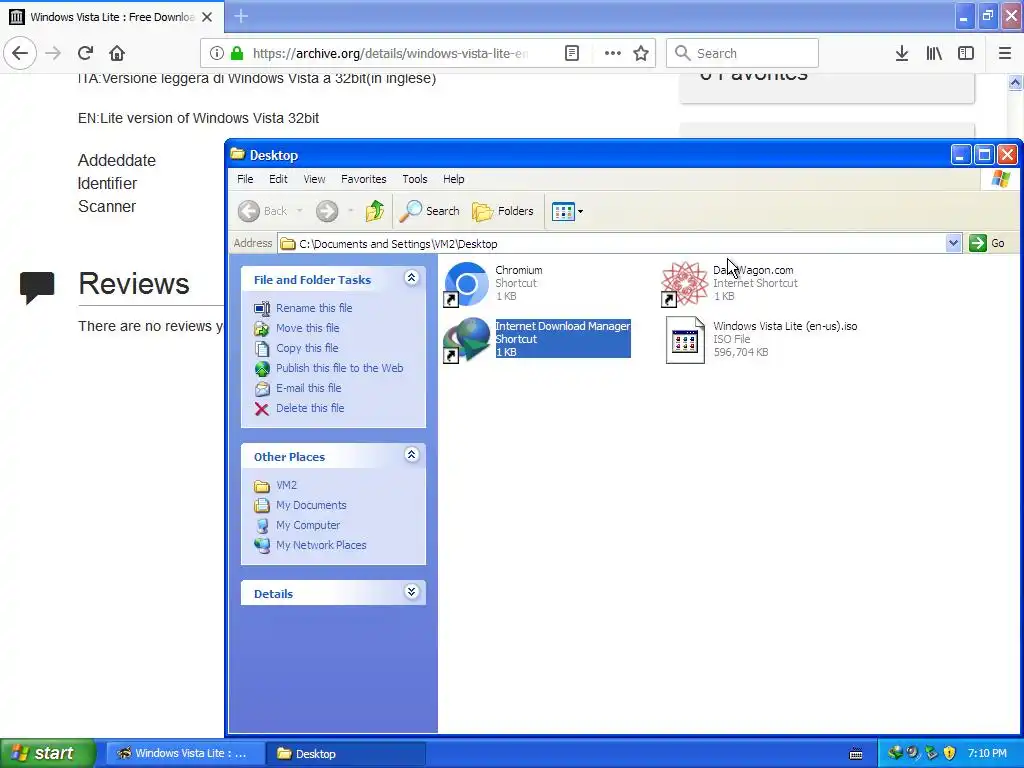Open Firefox reader view icon
1024x768 pixels.
coord(572,53)
